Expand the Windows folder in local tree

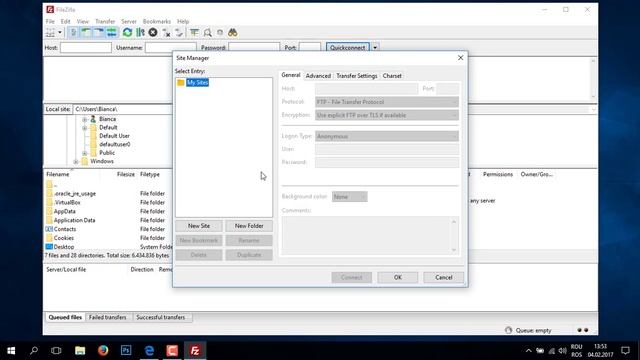point(76,162)
